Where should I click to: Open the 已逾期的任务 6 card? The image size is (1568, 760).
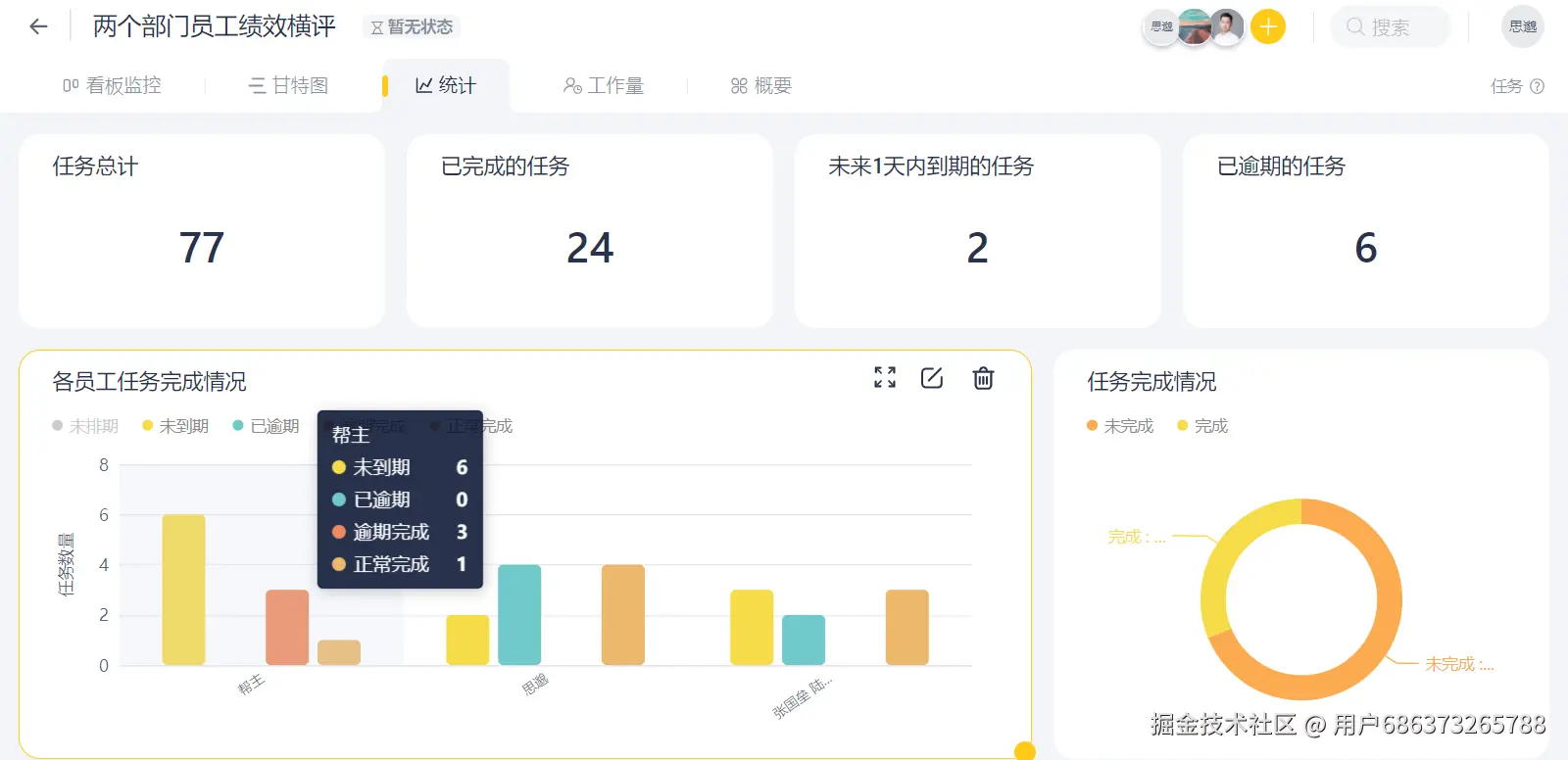(1366, 231)
